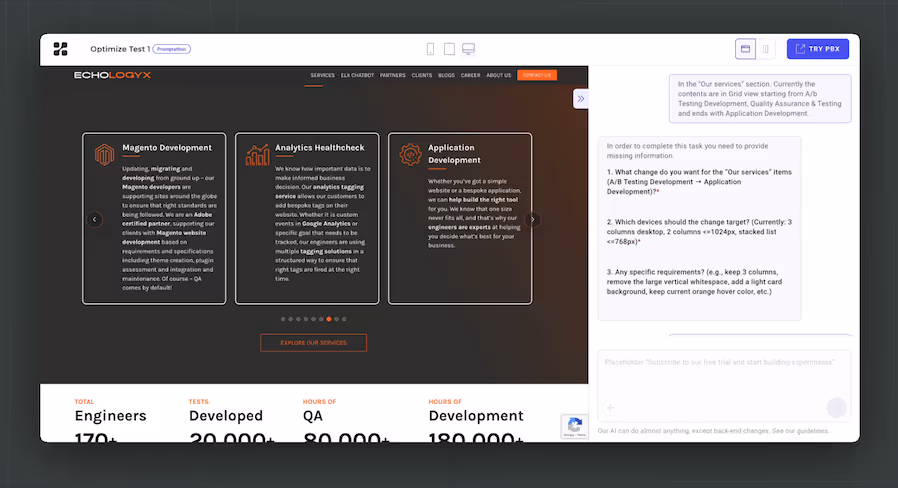Image resolution: width=898 pixels, height=488 pixels.
Task: Select the Analytics Healthcheck card heading
Action: [x=320, y=148]
